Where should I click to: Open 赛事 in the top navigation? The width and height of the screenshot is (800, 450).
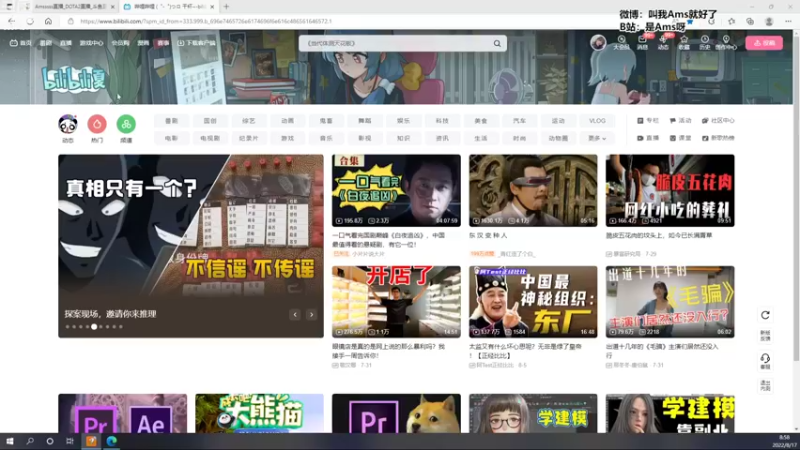click(x=163, y=43)
